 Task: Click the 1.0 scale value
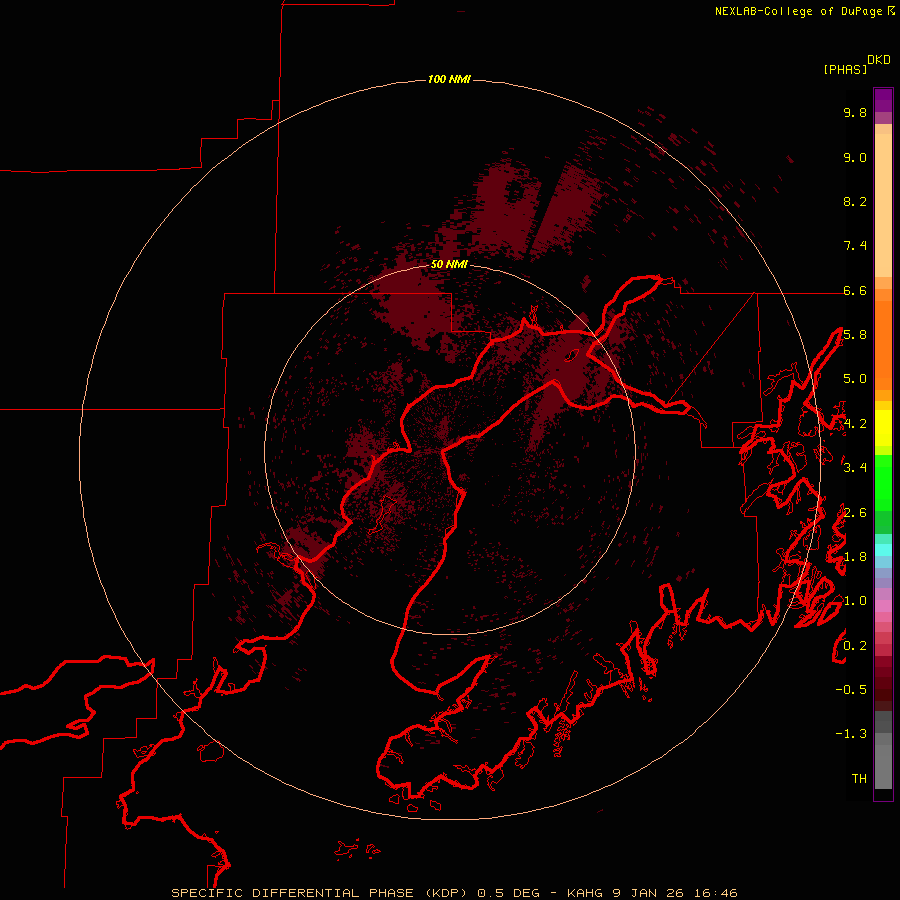point(855,601)
